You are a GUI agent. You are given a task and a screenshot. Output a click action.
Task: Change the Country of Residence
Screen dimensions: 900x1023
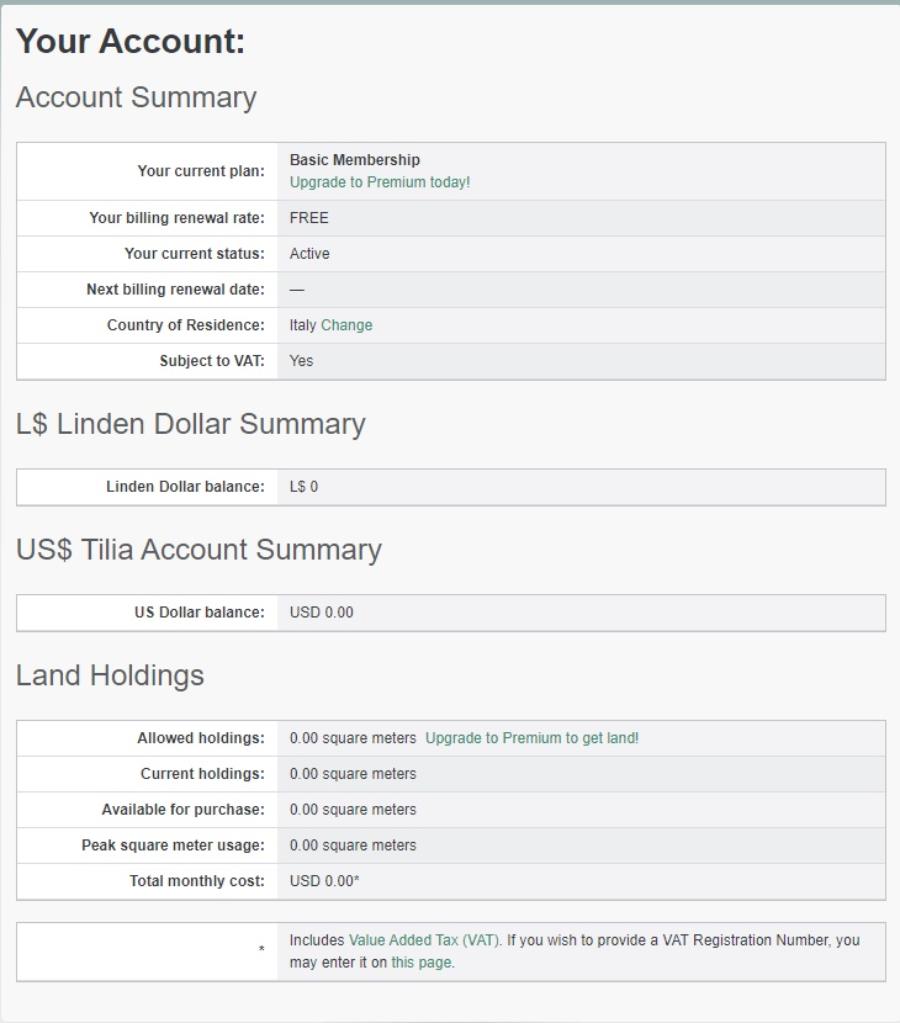(347, 325)
